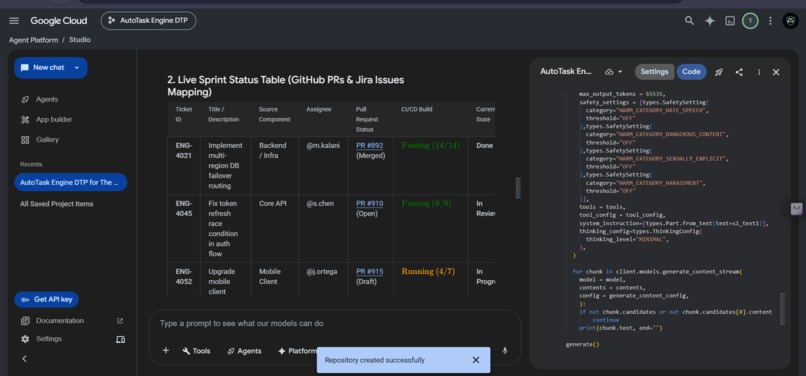Viewport: 806px width, 376px height.
Task: Click the Passing (14/14) build status
Action: point(431,146)
